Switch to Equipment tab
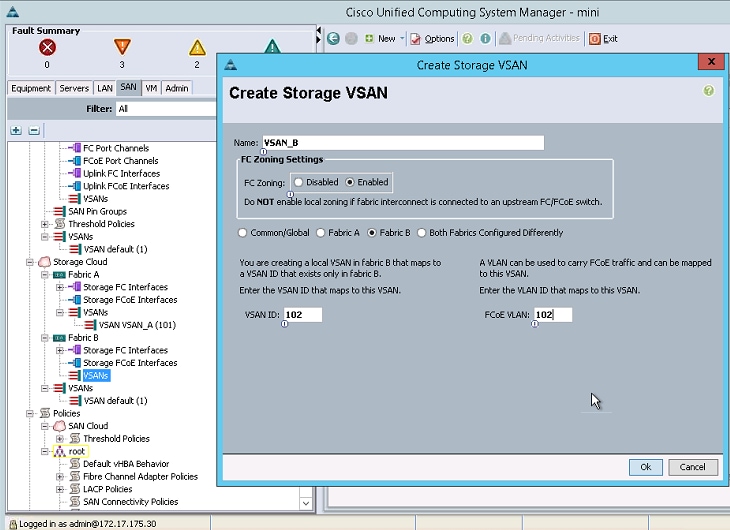The image size is (730, 530). (31, 88)
